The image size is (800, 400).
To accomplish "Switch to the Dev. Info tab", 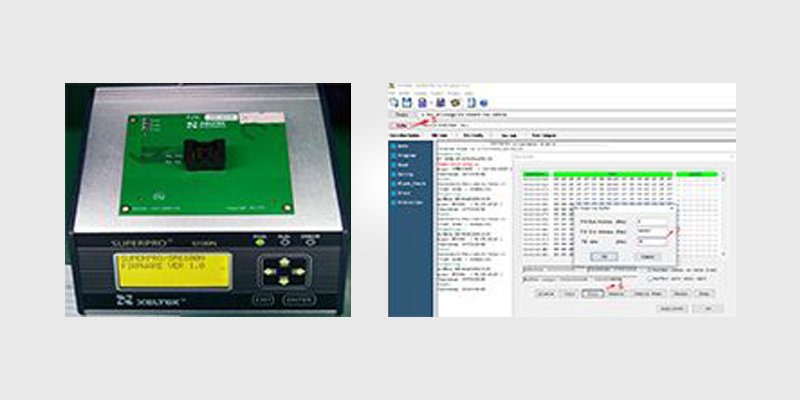I will (x=509, y=135).
